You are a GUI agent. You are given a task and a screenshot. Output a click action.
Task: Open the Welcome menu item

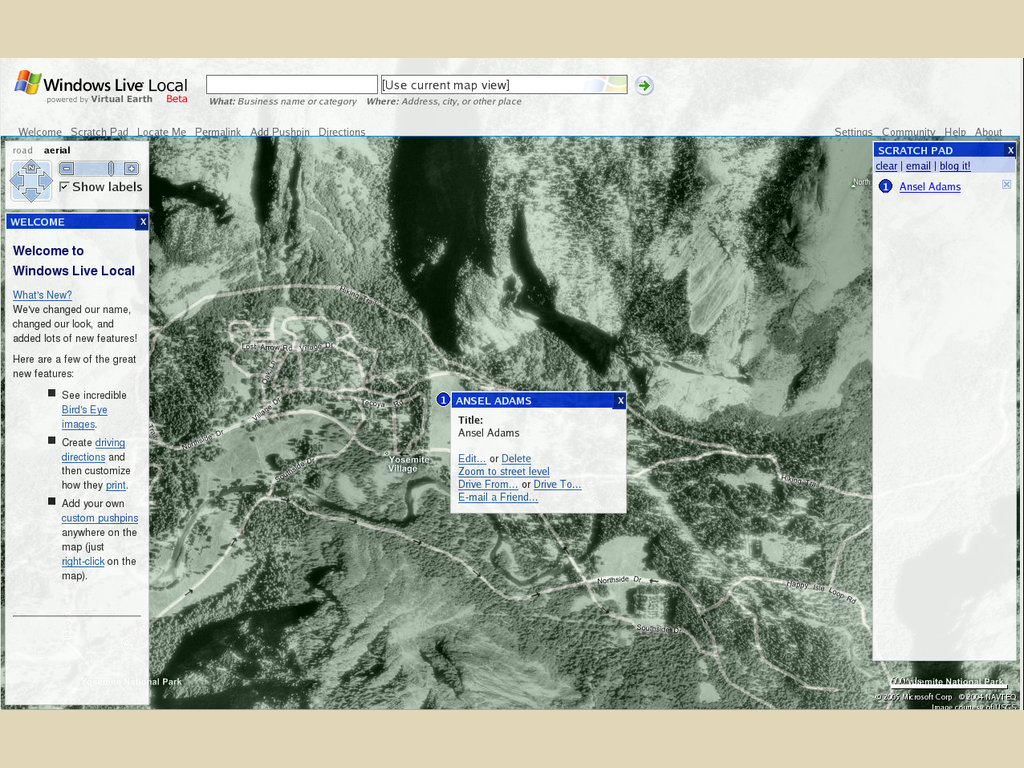(x=40, y=132)
